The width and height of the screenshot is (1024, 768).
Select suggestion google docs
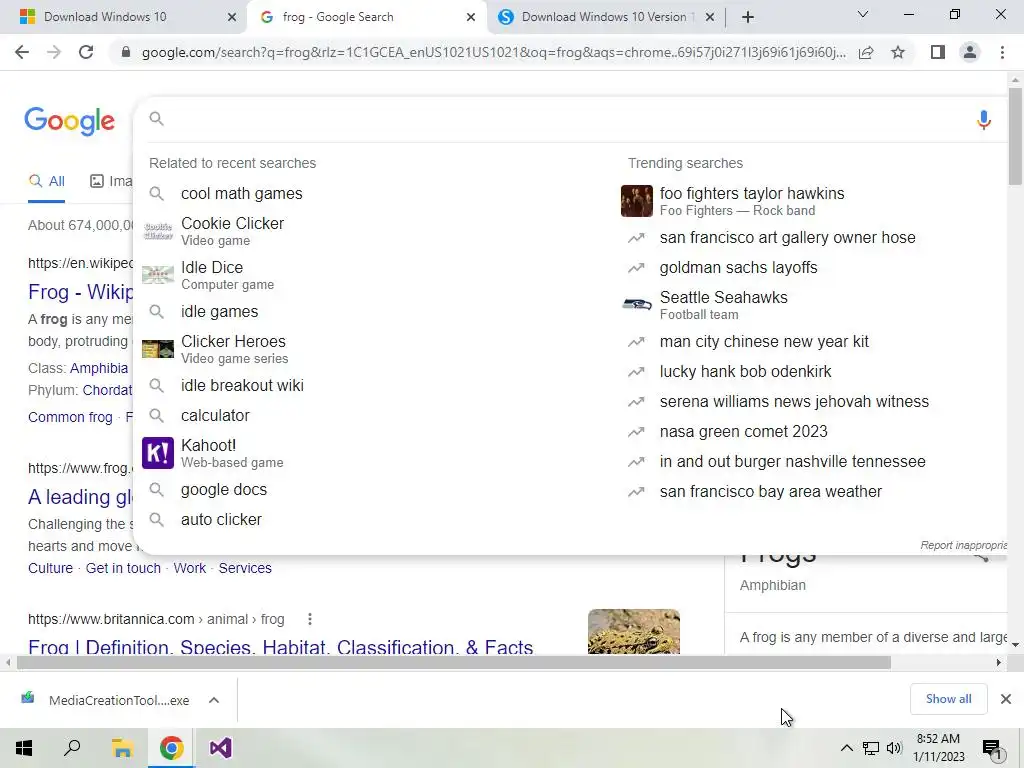tap(224, 490)
